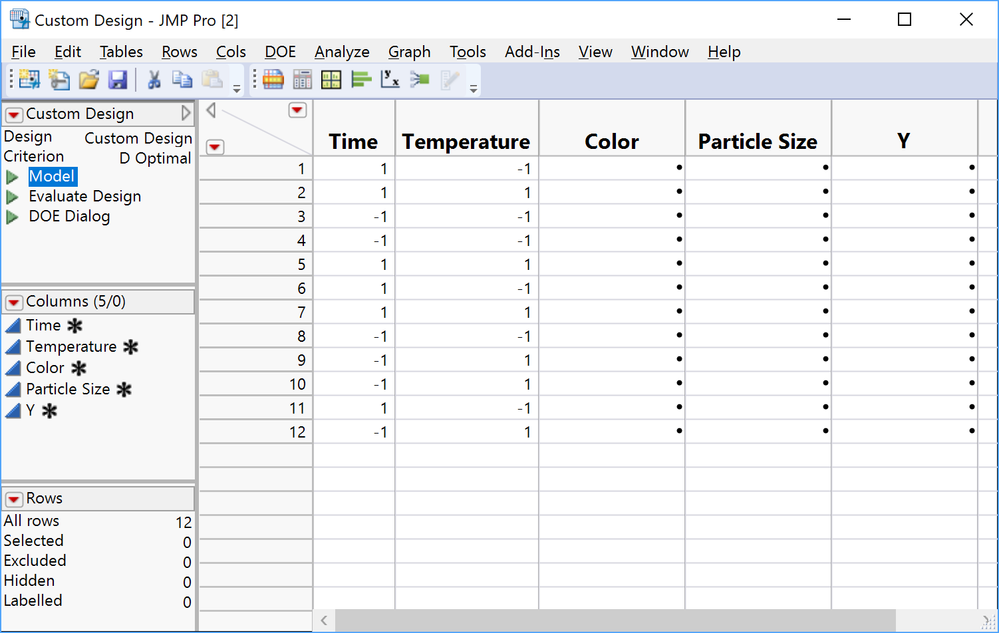Open the Graph menu

[x=410, y=52]
